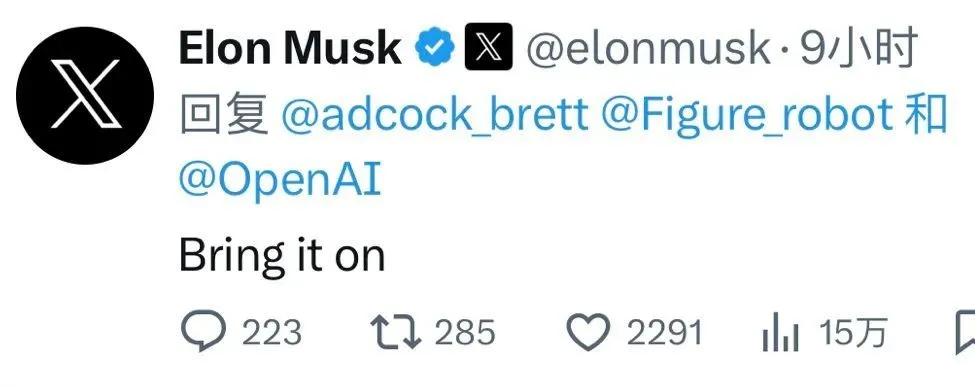Click the 2291 likes count

[664, 332]
